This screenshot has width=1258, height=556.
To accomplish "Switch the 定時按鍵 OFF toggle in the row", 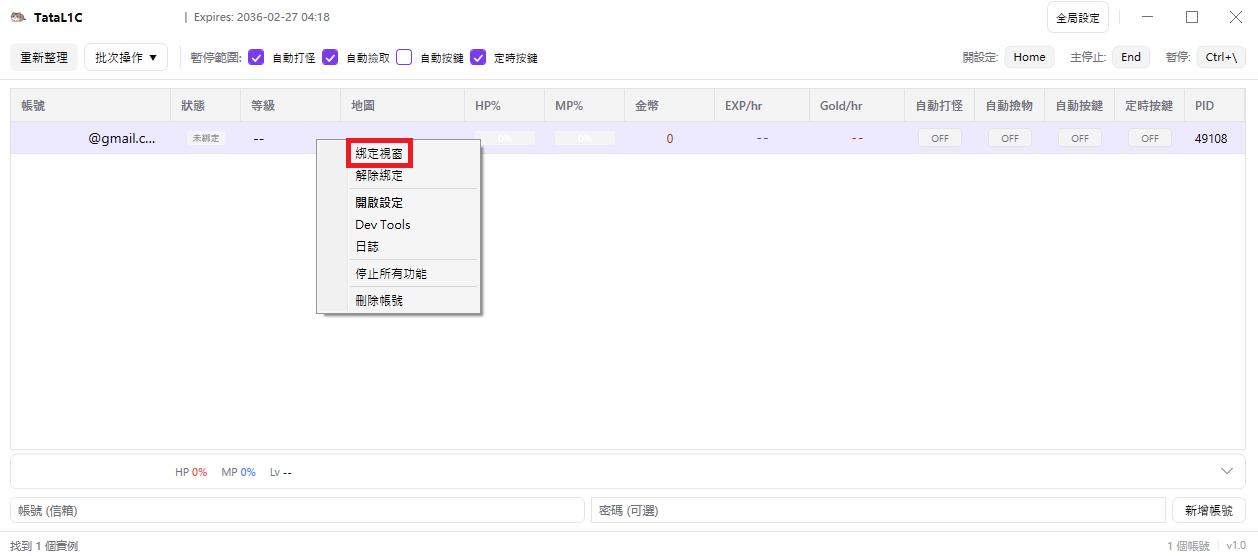I will click(1149, 139).
